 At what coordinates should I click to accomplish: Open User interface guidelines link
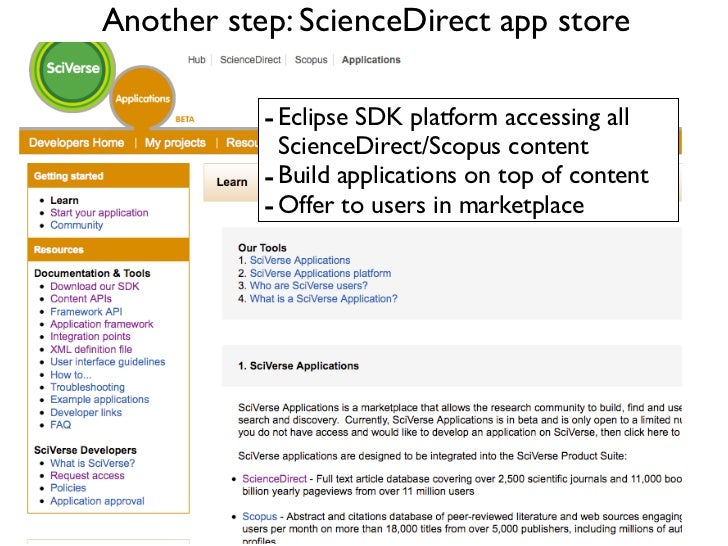point(108,362)
